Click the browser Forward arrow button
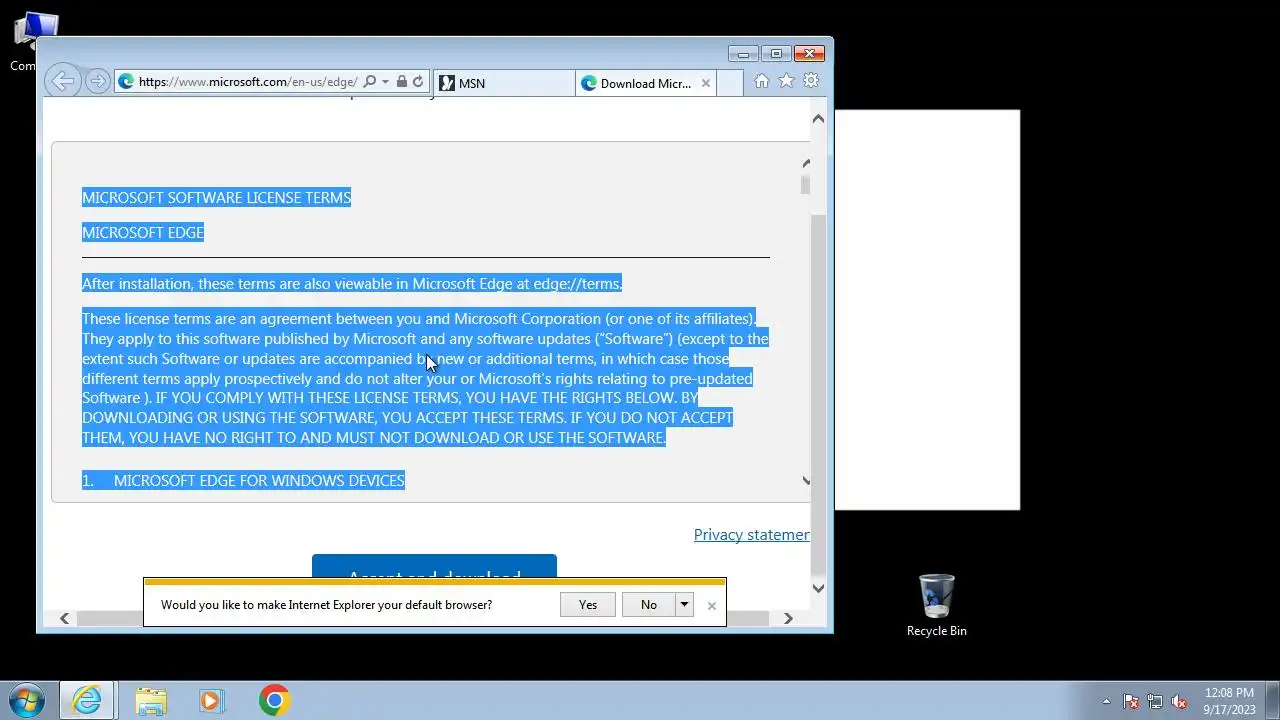Image resolution: width=1280 pixels, height=720 pixels. click(x=97, y=82)
